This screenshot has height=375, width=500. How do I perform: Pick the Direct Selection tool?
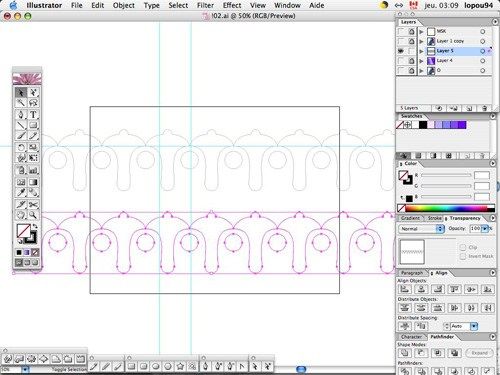33,92
